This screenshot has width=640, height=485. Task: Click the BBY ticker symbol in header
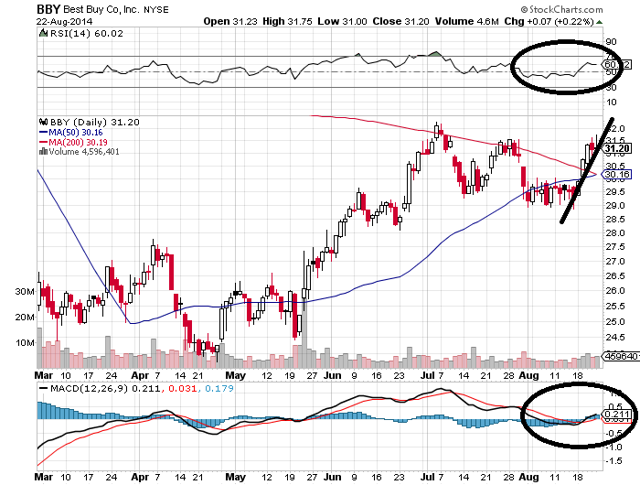click(49, 9)
